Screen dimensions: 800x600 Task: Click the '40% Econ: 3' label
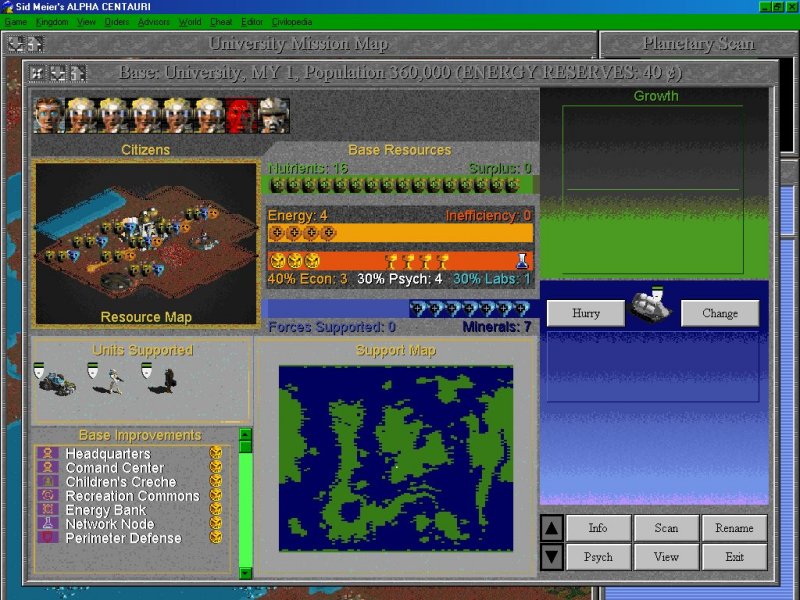coord(307,279)
